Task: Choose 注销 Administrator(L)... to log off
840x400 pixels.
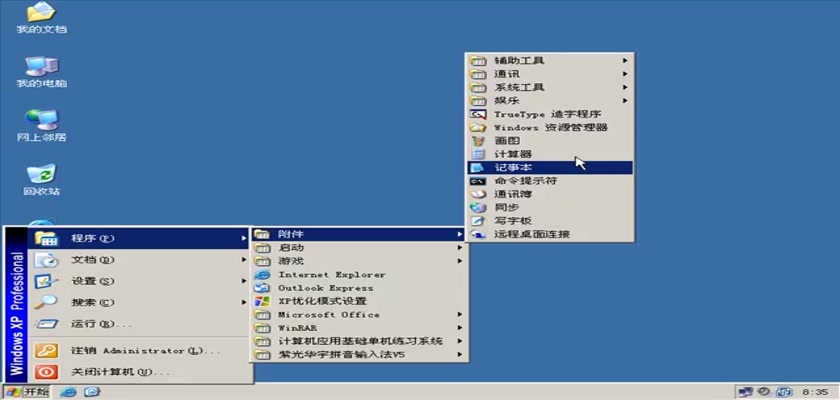Action: (x=139, y=351)
